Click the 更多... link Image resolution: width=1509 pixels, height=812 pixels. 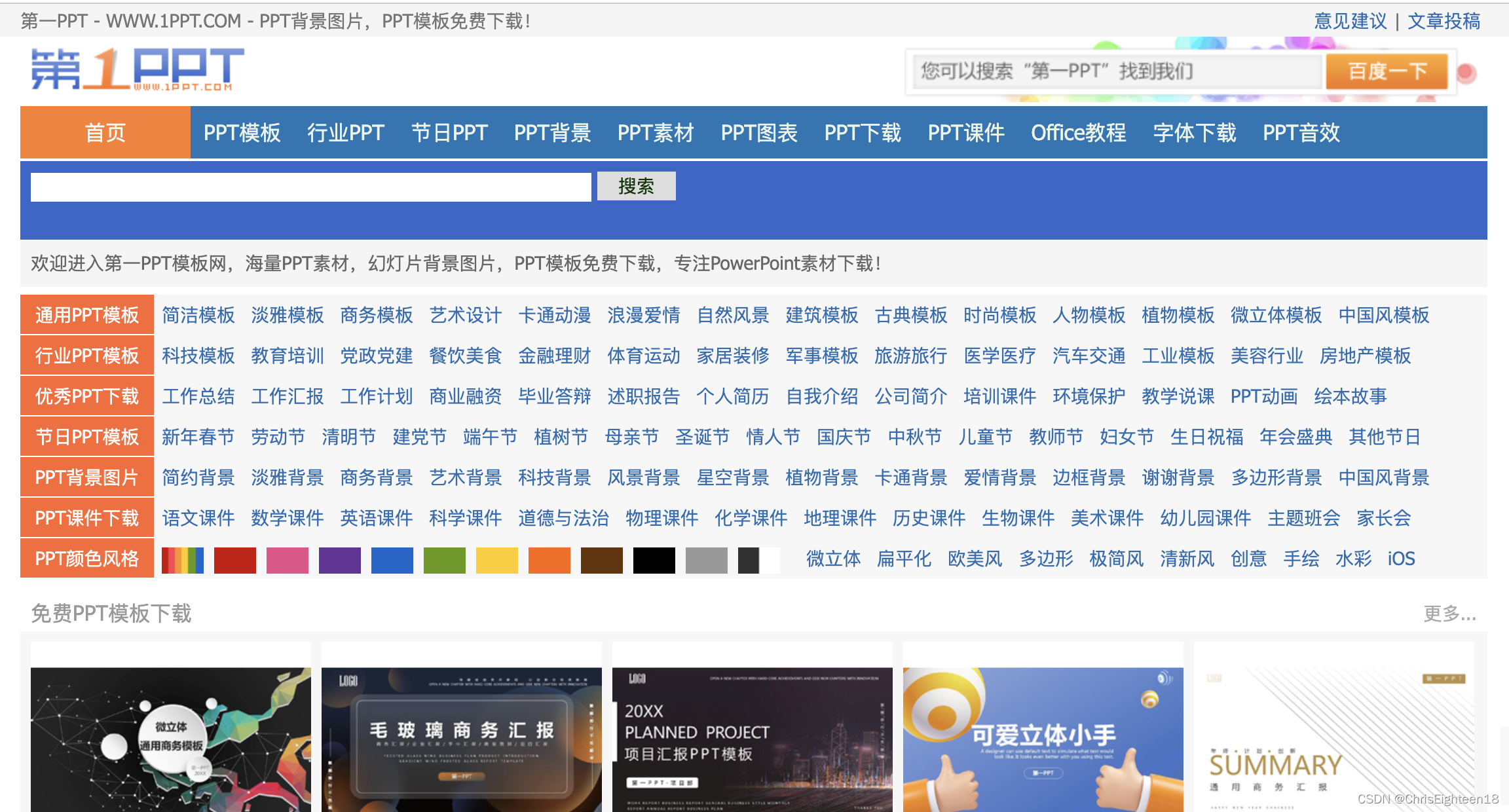pyautogui.click(x=1449, y=614)
